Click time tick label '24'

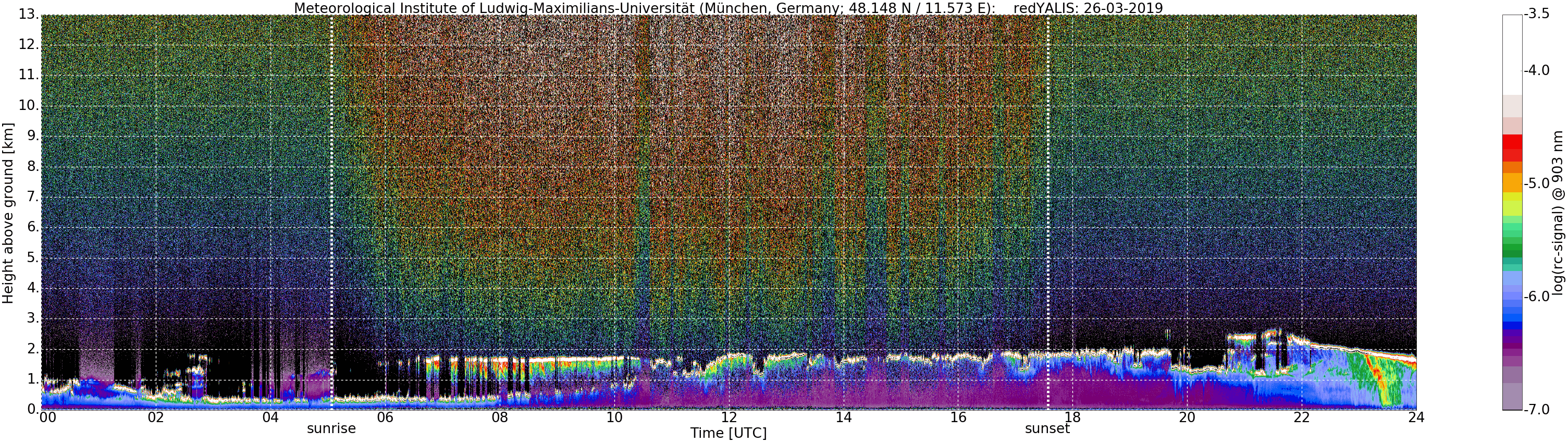click(1416, 417)
